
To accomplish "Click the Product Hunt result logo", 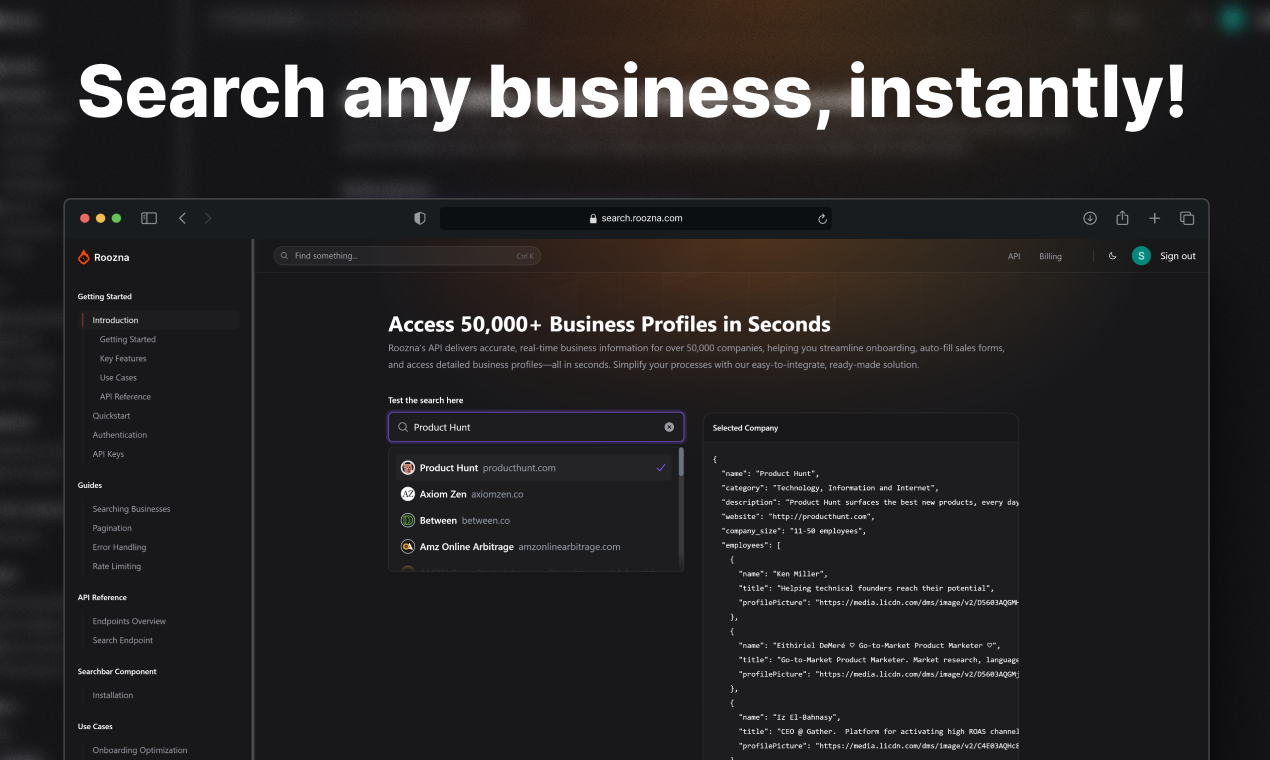I will [x=408, y=468].
